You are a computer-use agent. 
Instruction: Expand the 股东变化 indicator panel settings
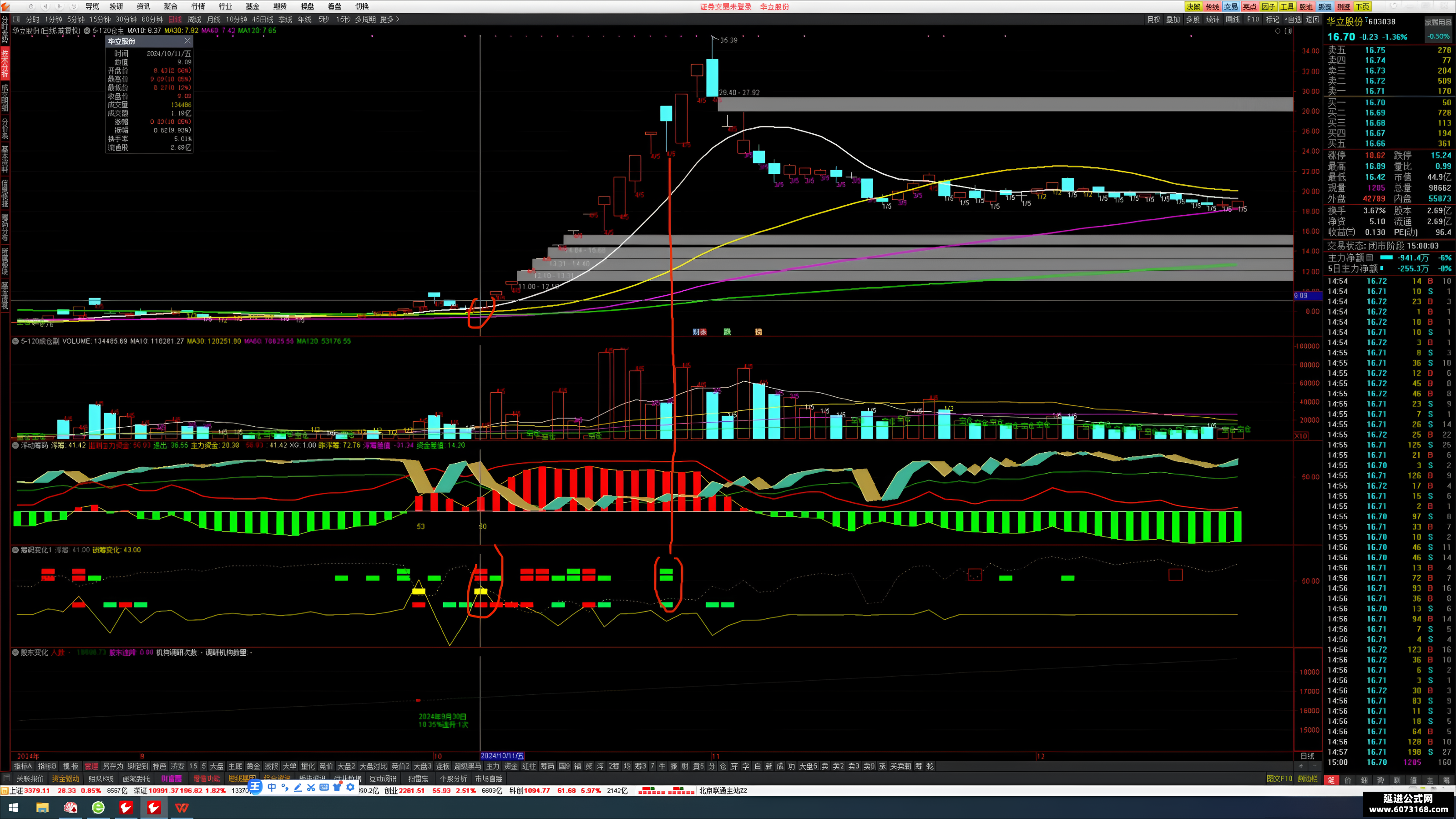[15, 652]
